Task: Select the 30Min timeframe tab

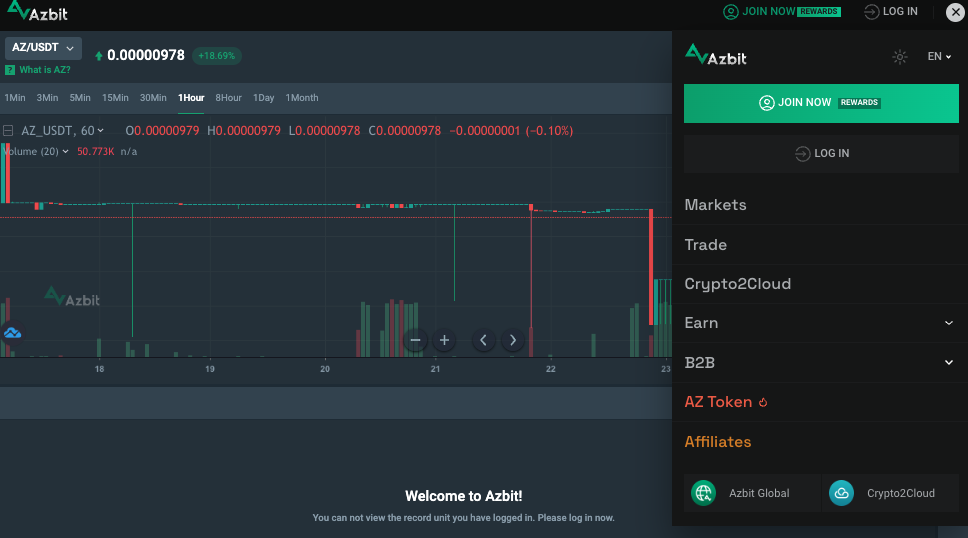Action: click(153, 98)
